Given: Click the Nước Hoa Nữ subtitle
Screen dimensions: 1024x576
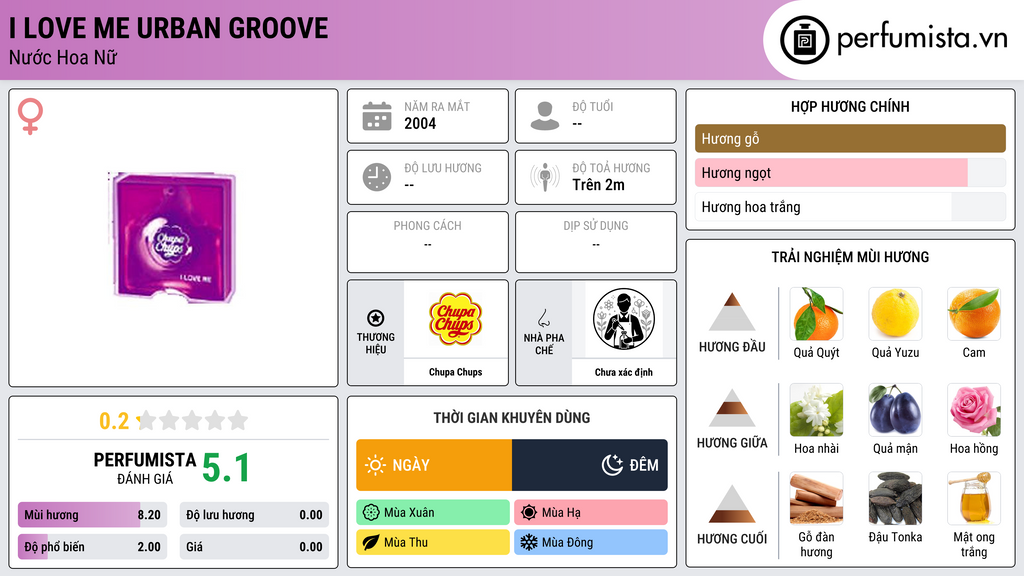Looking at the screenshot, I should (x=63, y=57).
